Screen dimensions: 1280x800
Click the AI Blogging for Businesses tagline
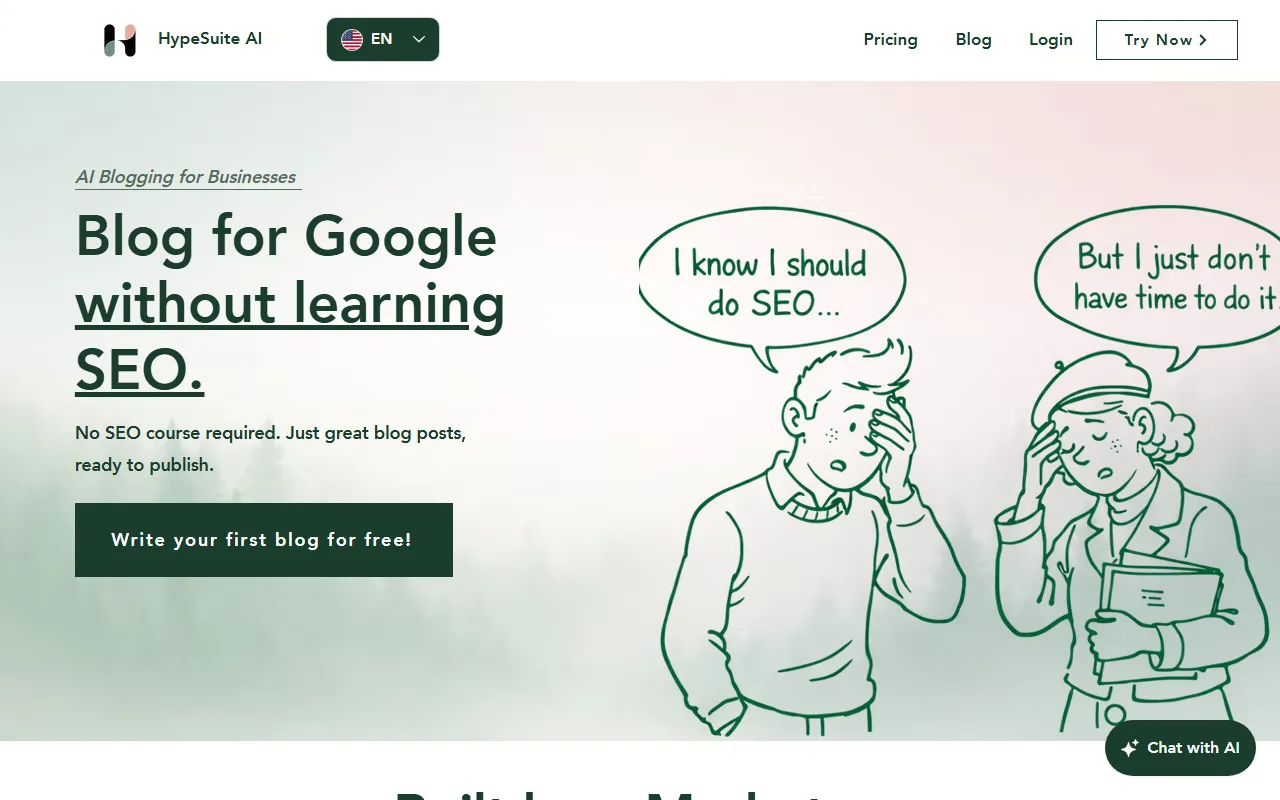[186, 177]
